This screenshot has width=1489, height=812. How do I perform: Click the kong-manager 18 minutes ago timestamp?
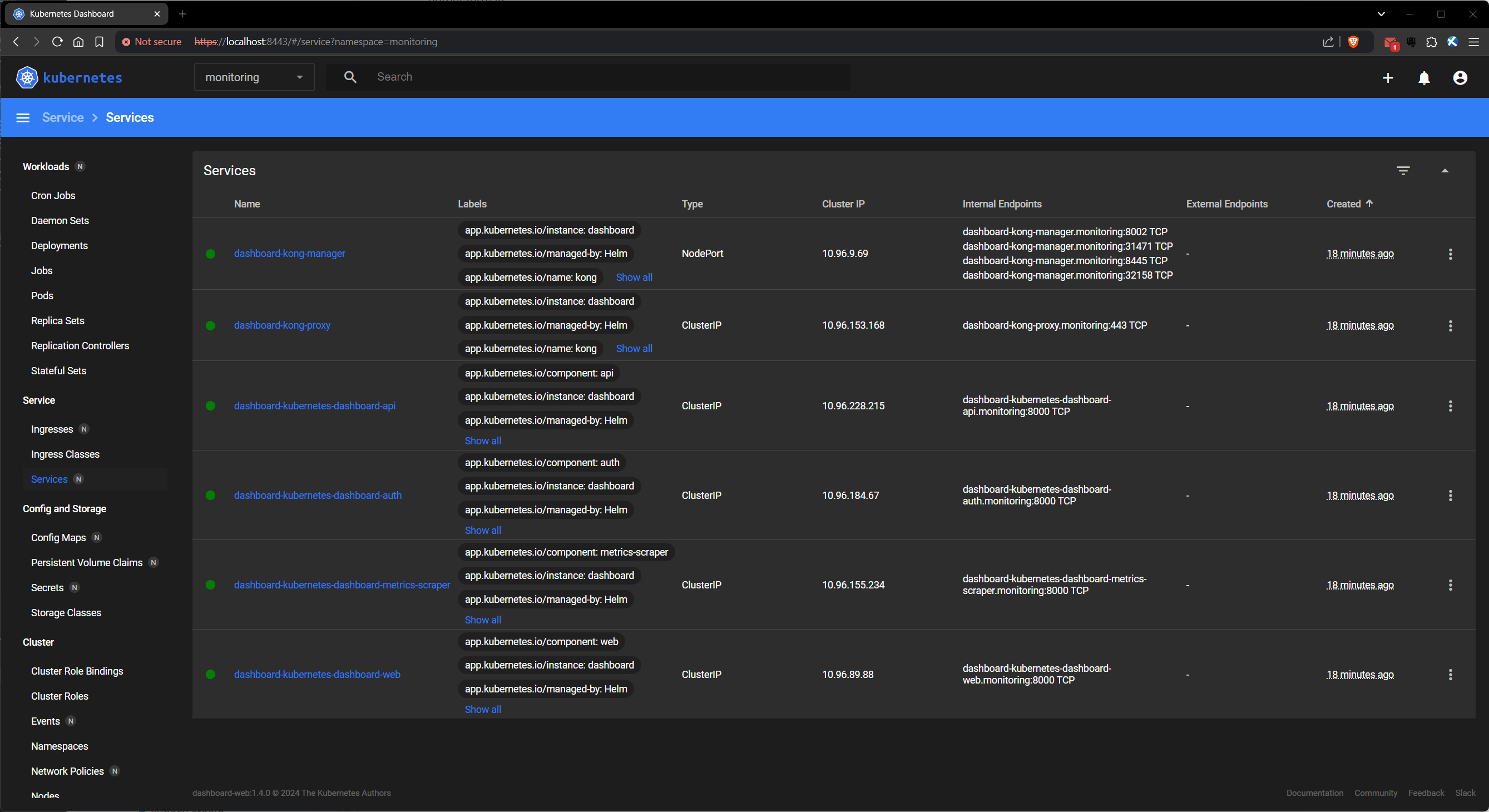tap(1360, 254)
